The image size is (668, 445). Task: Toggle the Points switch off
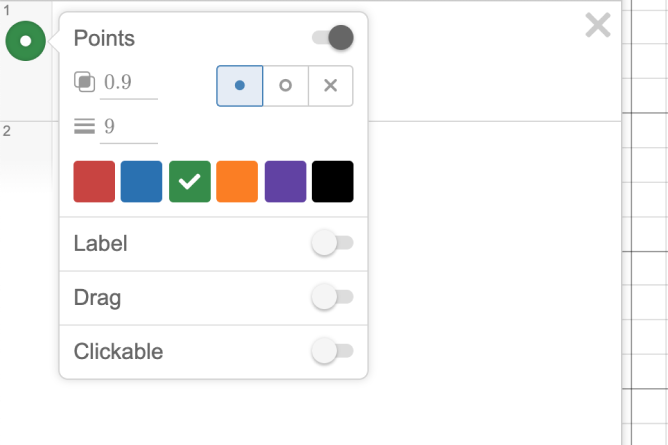pyautogui.click(x=333, y=38)
